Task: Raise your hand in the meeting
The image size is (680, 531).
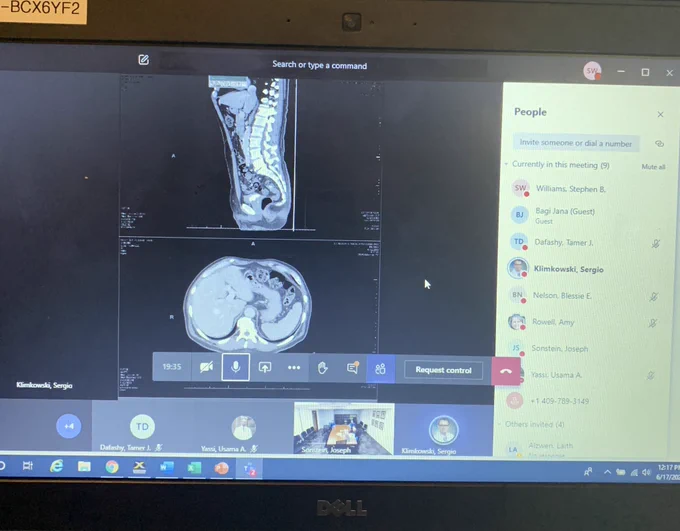Action: pyautogui.click(x=323, y=368)
